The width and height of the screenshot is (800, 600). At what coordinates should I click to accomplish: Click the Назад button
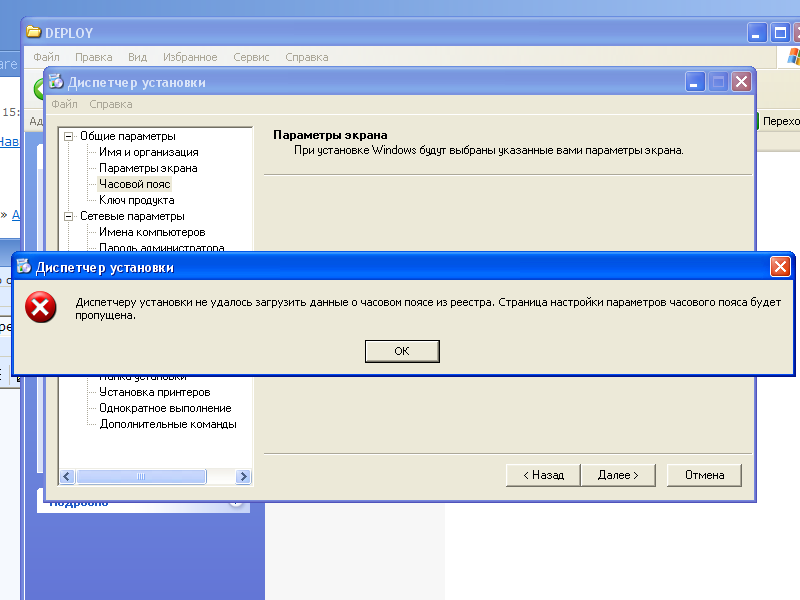click(543, 475)
